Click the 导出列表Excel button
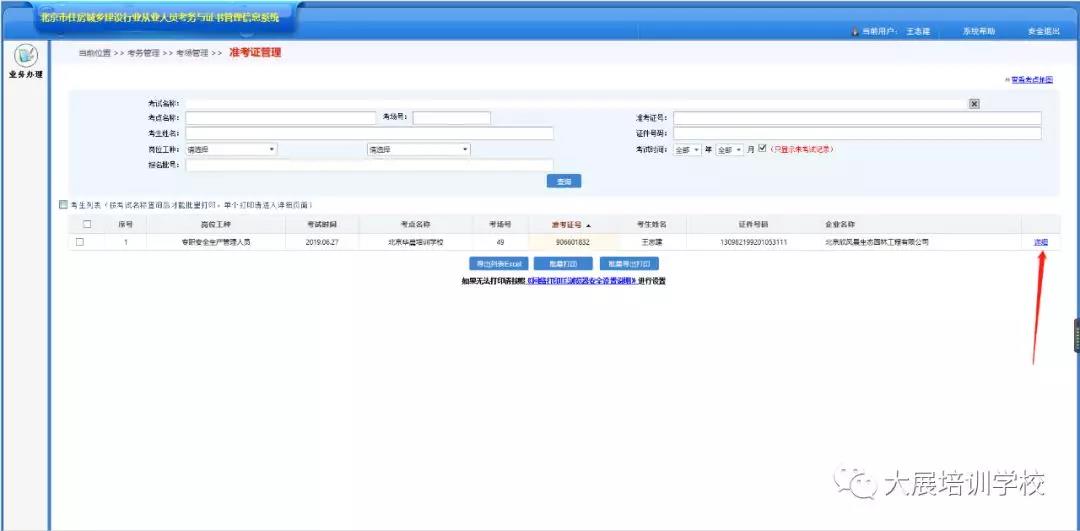1080x531 pixels. pos(496,264)
